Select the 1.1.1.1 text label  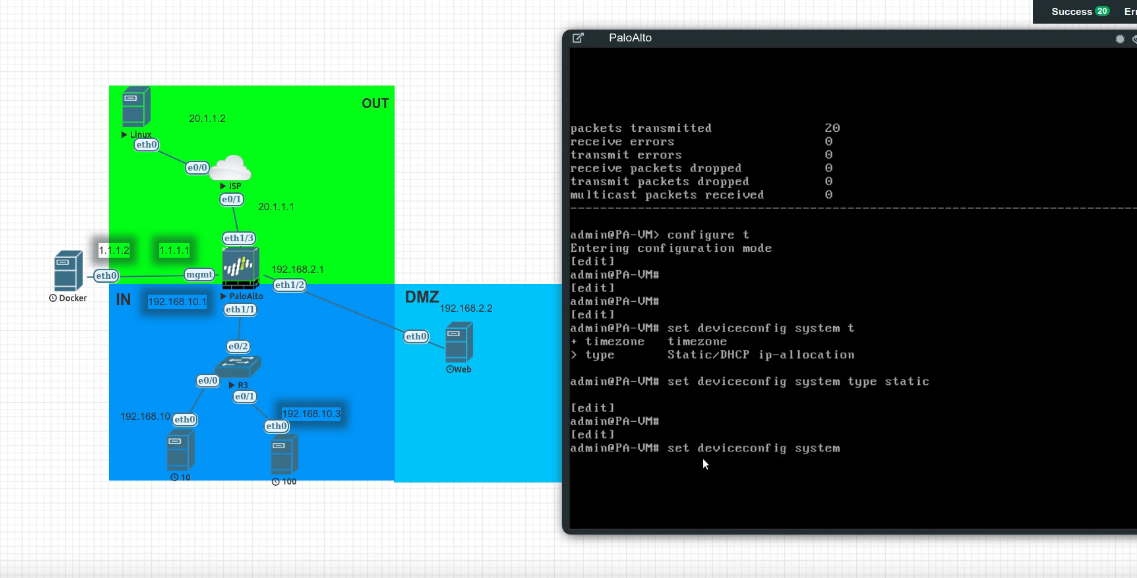[174, 250]
